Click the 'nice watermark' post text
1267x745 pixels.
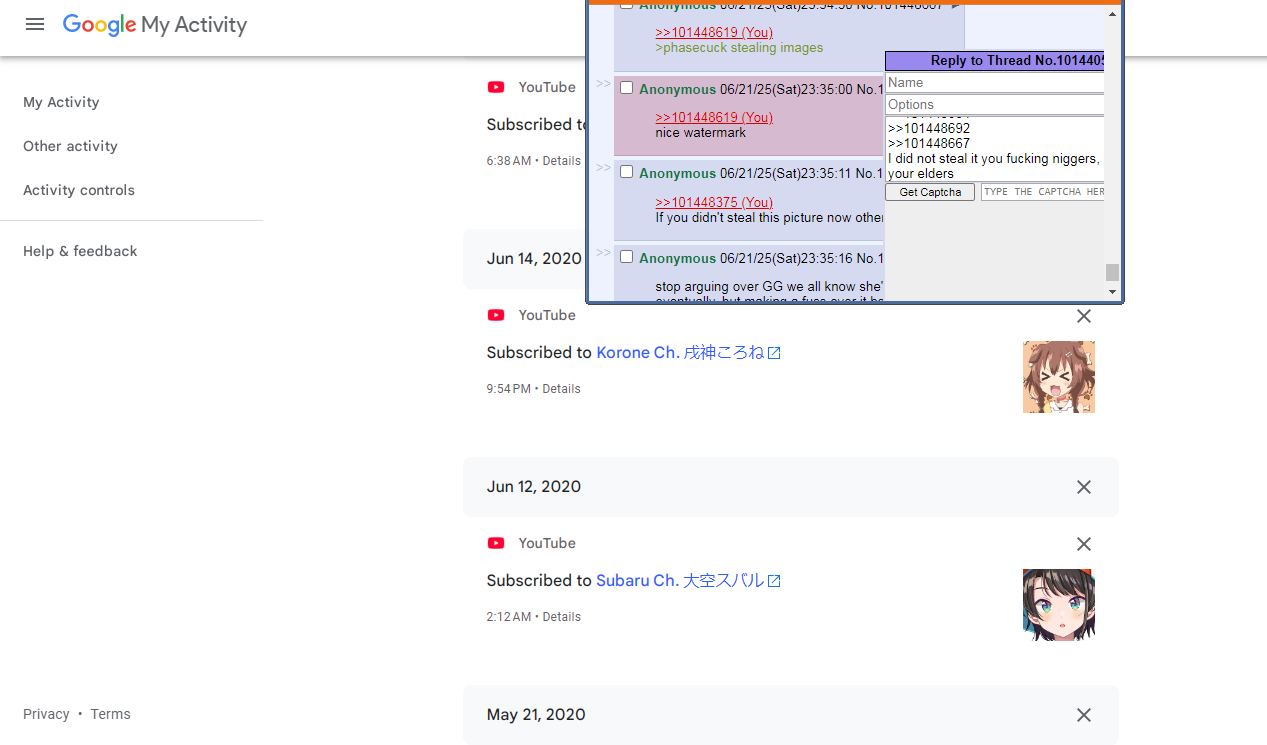(x=701, y=133)
